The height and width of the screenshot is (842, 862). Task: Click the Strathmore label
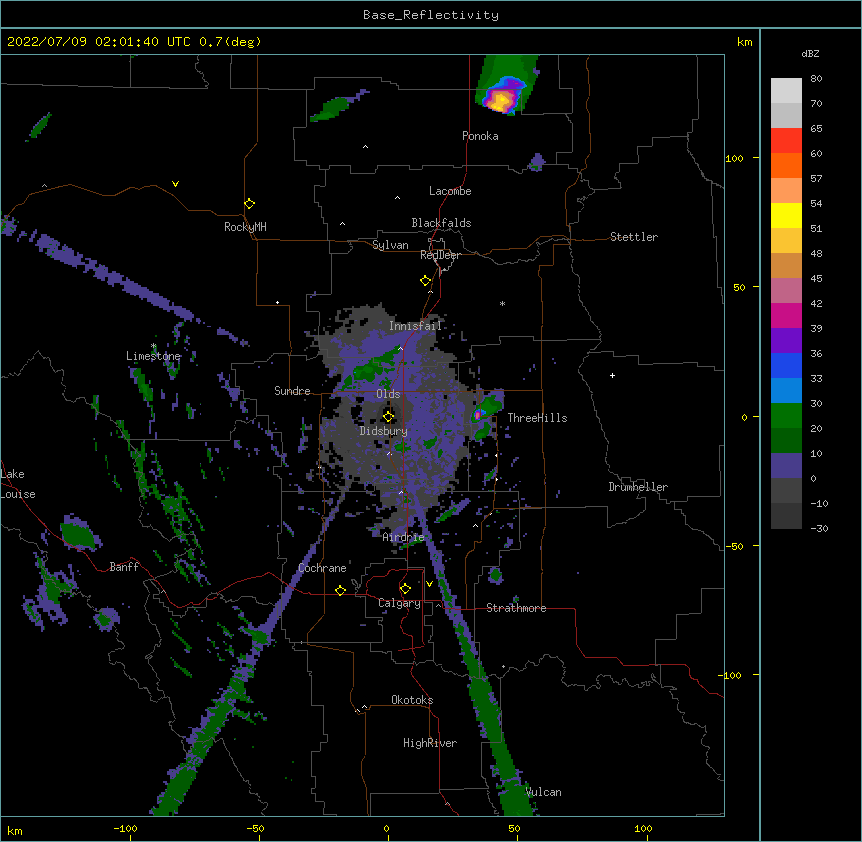(x=516, y=608)
